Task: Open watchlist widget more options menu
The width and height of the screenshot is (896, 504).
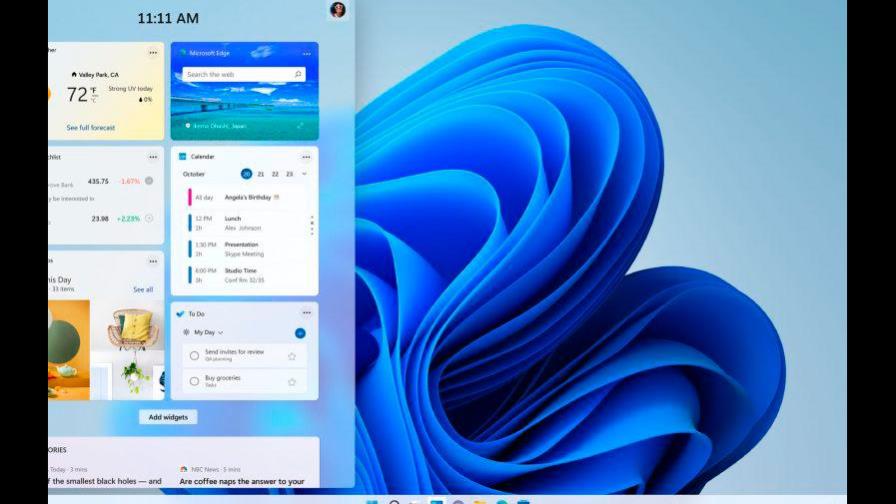Action: [153, 157]
